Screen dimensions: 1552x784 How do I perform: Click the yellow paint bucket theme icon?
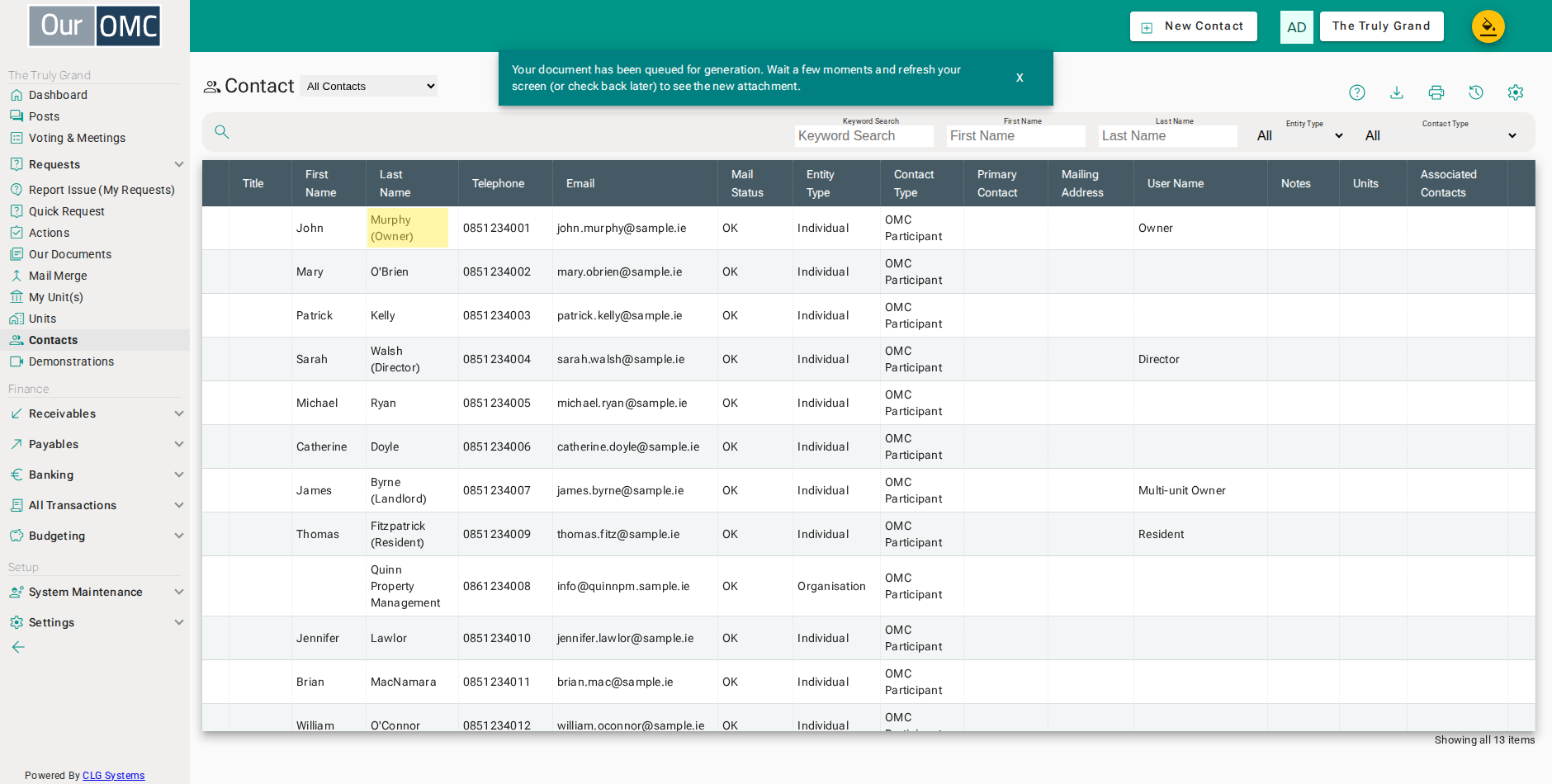coord(1488,26)
